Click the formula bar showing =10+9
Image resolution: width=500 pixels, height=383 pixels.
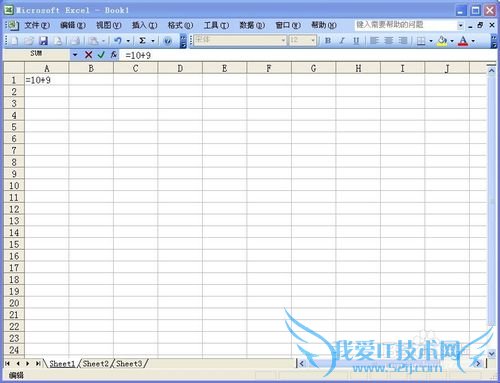(x=308, y=55)
